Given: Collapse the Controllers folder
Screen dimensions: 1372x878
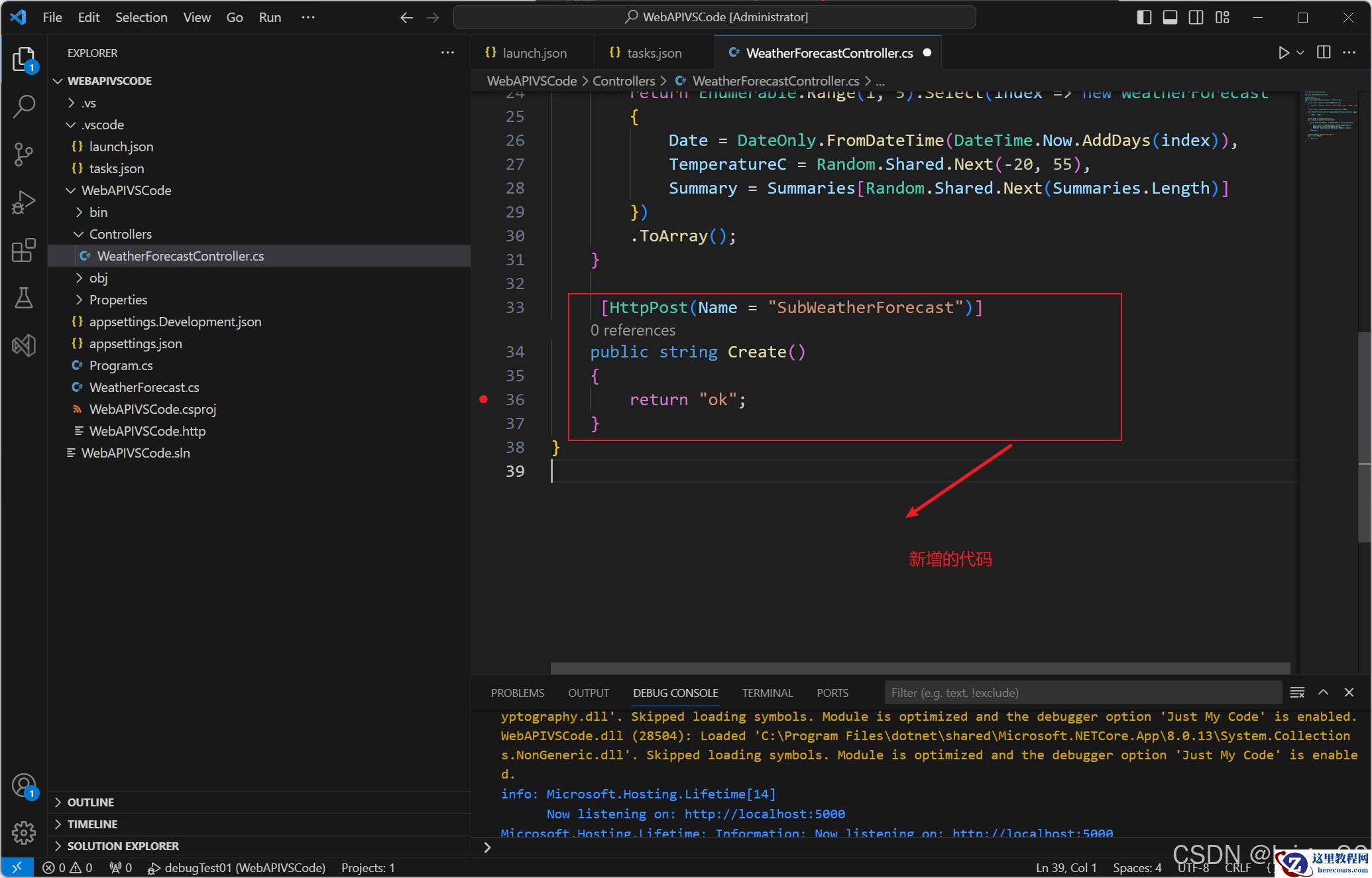Looking at the screenshot, I should (x=121, y=234).
